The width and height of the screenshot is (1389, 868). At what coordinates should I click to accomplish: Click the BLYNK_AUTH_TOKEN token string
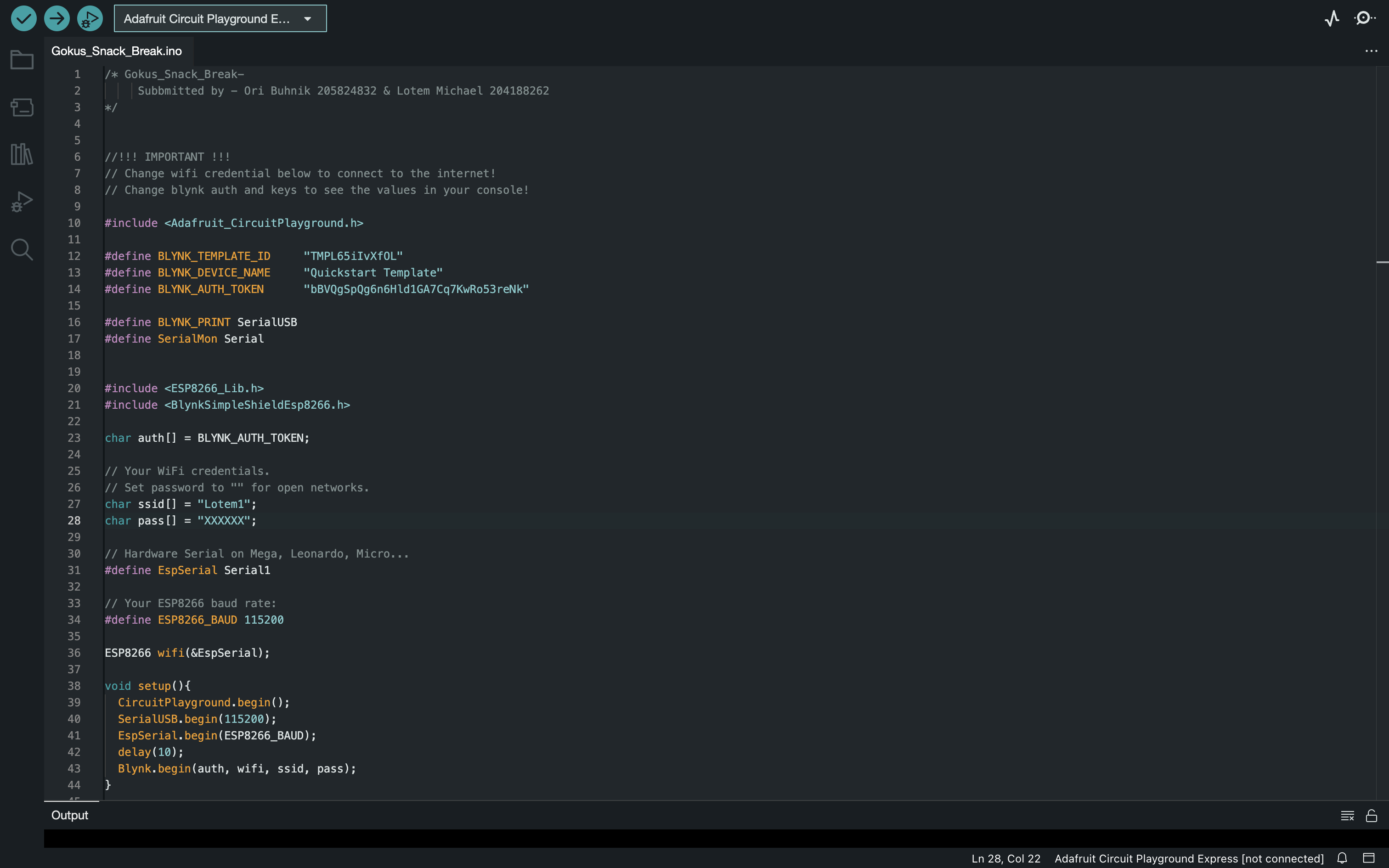click(x=416, y=289)
